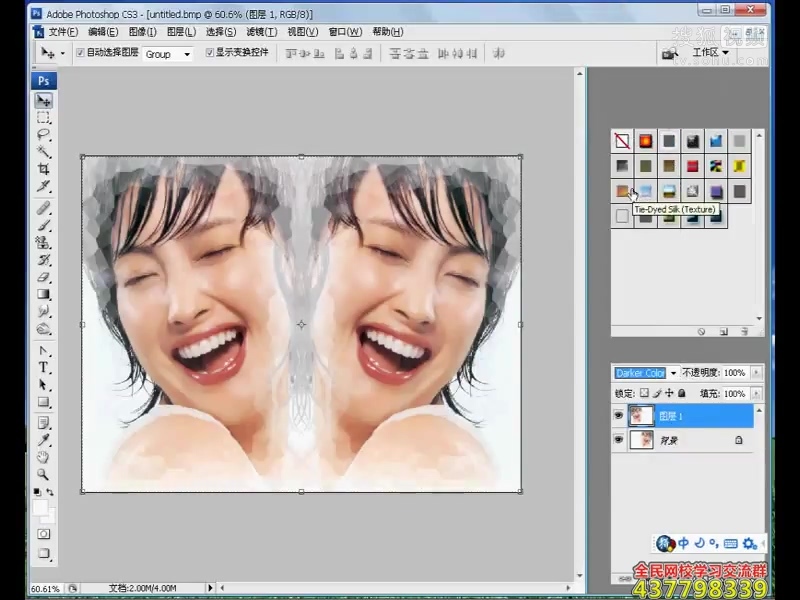Click the Ps logo atop the toolbox
The height and width of the screenshot is (600, 800).
click(x=44, y=81)
